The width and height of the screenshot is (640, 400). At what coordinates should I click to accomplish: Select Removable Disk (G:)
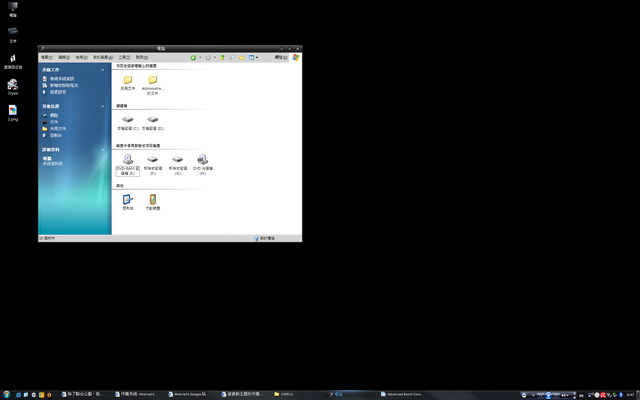click(x=178, y=165)
